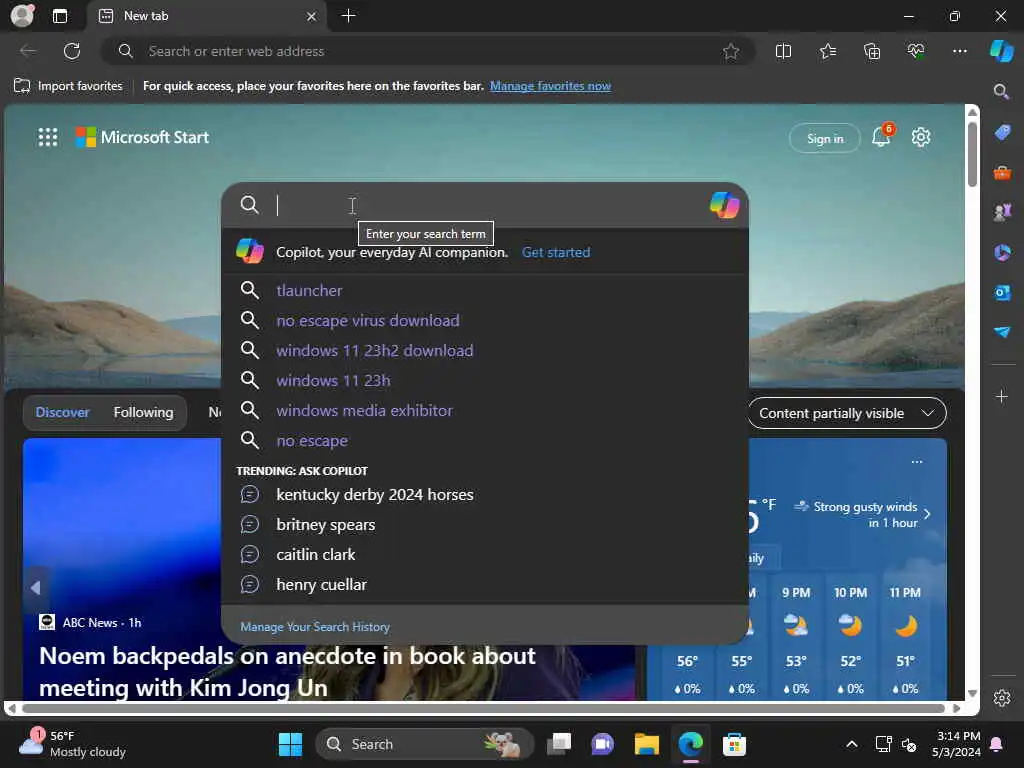Choose suggestion tlauncher
Screen dimensions: 1024x768
[x=485, y=290]
